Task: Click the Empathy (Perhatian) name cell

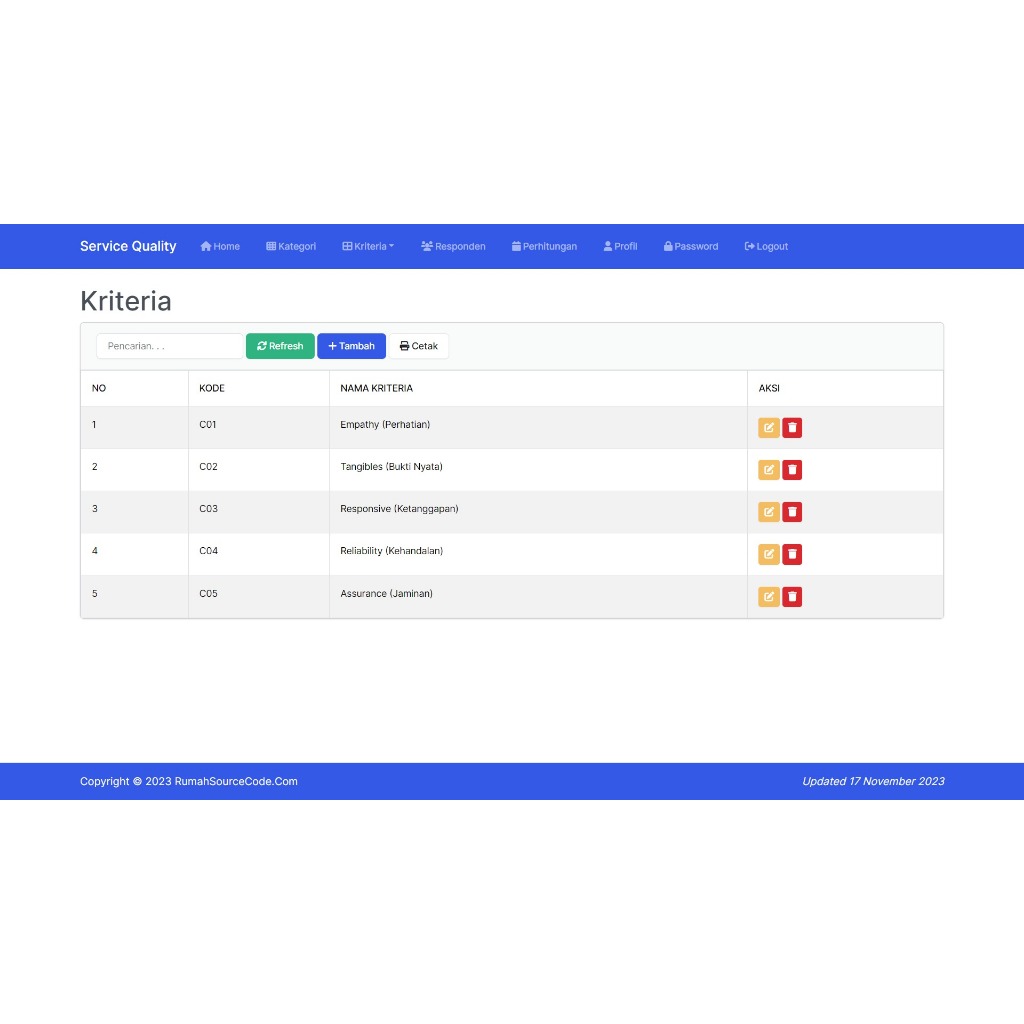Action: 538,428
